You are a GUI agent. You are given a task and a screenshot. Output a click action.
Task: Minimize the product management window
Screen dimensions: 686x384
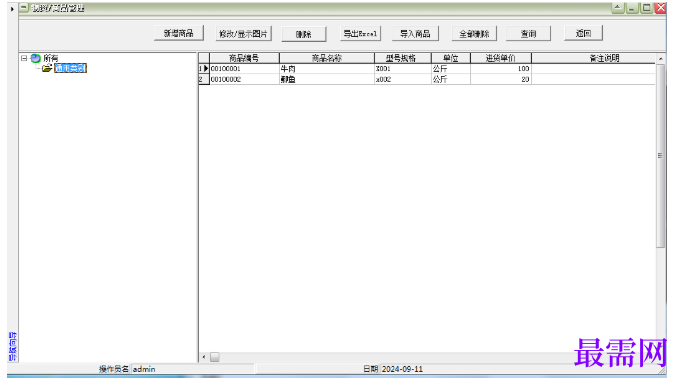[632, 7]
